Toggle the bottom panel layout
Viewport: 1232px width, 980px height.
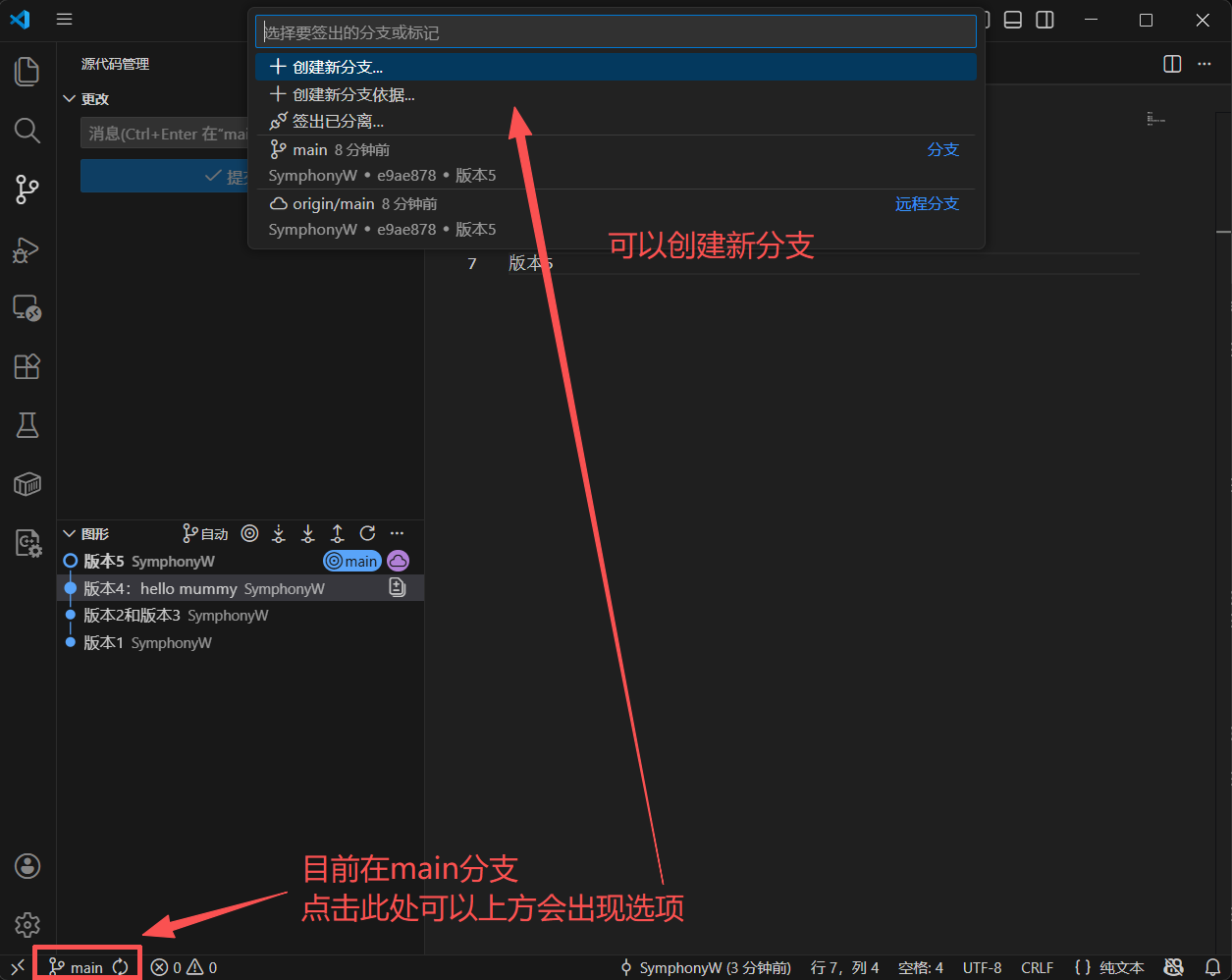click(x=1013, y=20)
